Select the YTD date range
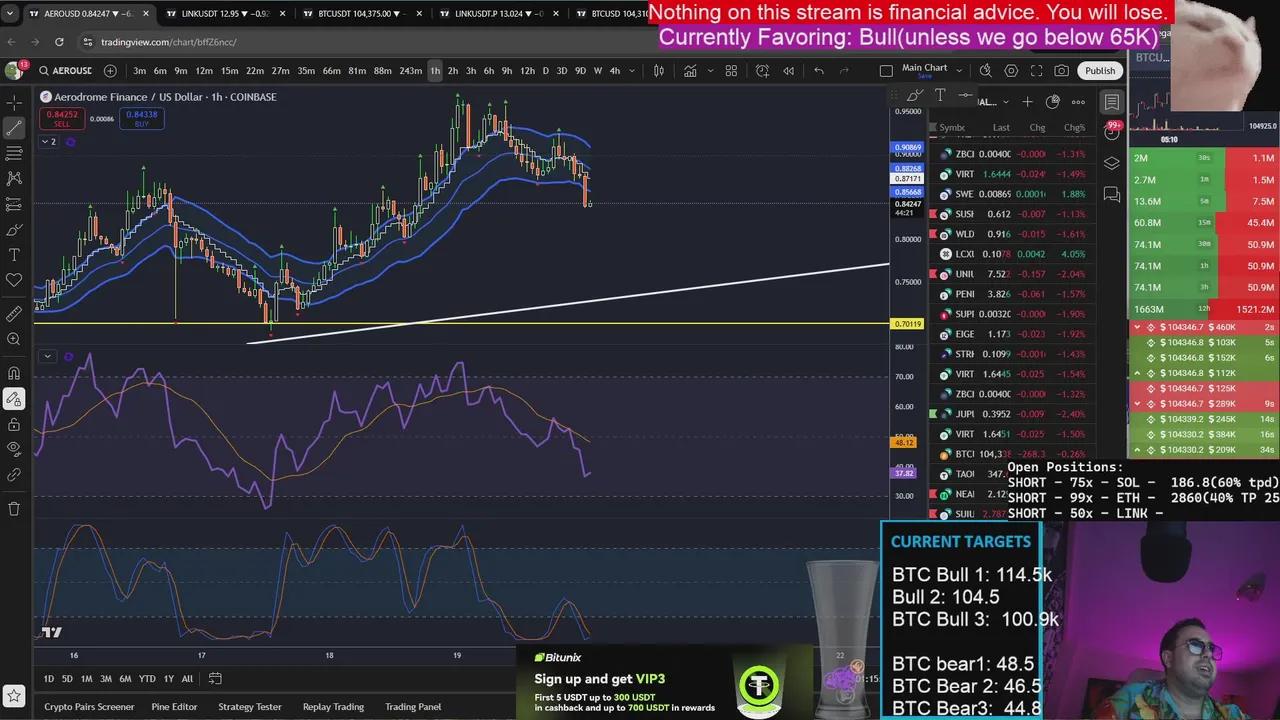Screen dimensions: 1280x720 pyautogui.click(x=147, y=678)
